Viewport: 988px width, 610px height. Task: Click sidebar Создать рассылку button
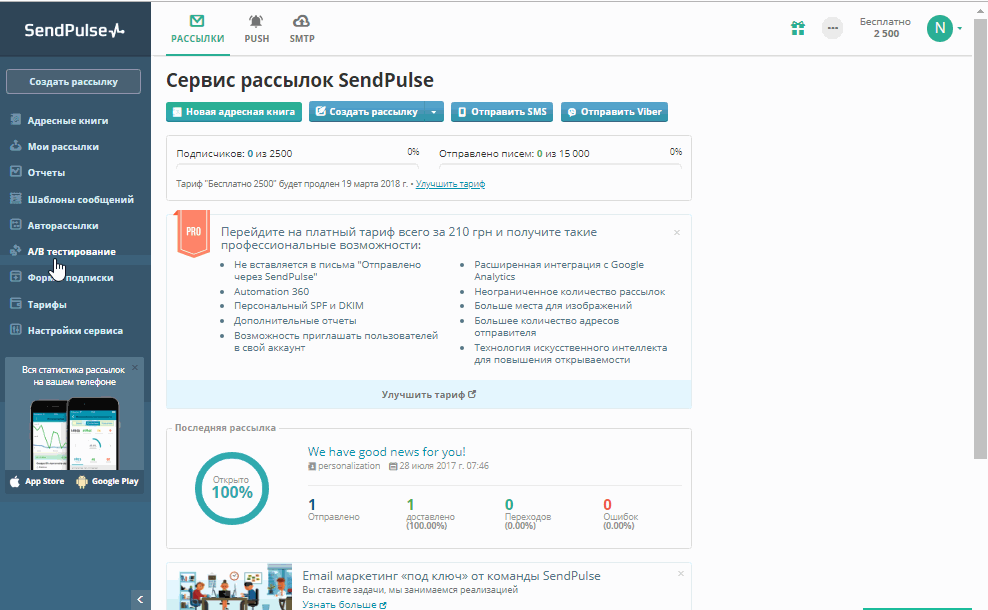74,82
